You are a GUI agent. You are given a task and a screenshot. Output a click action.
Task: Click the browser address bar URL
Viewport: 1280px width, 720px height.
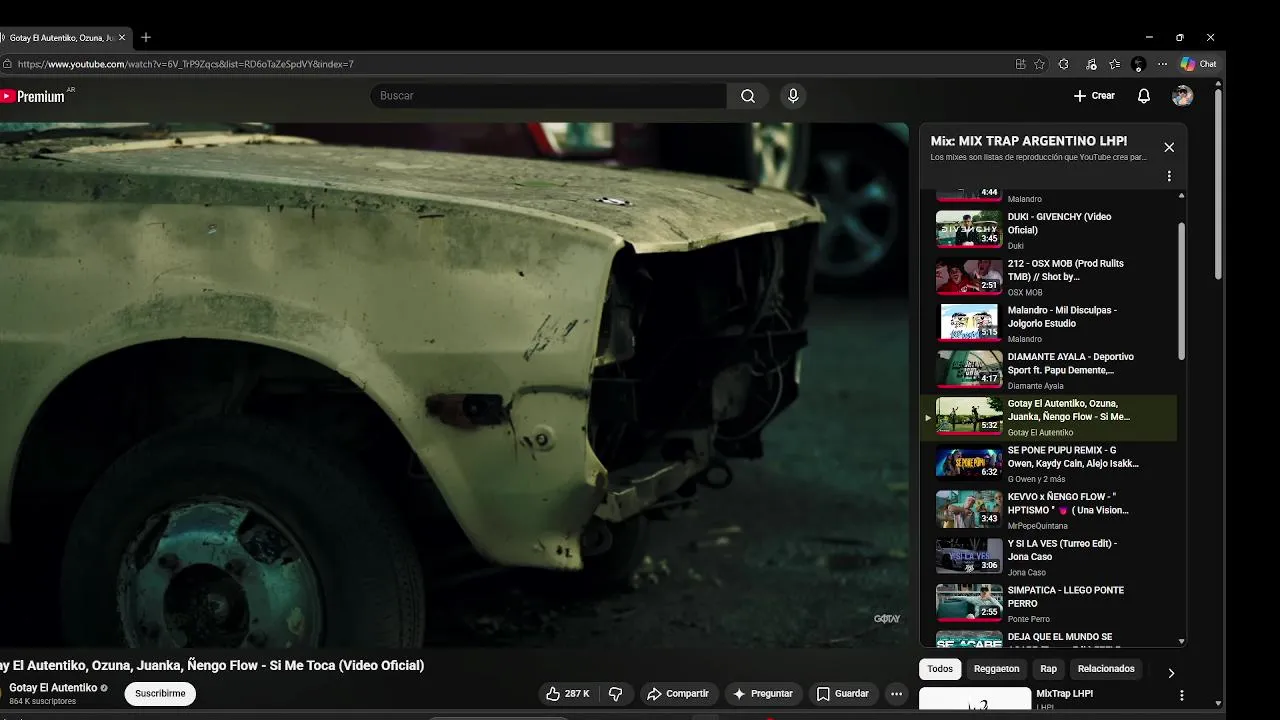185,64
